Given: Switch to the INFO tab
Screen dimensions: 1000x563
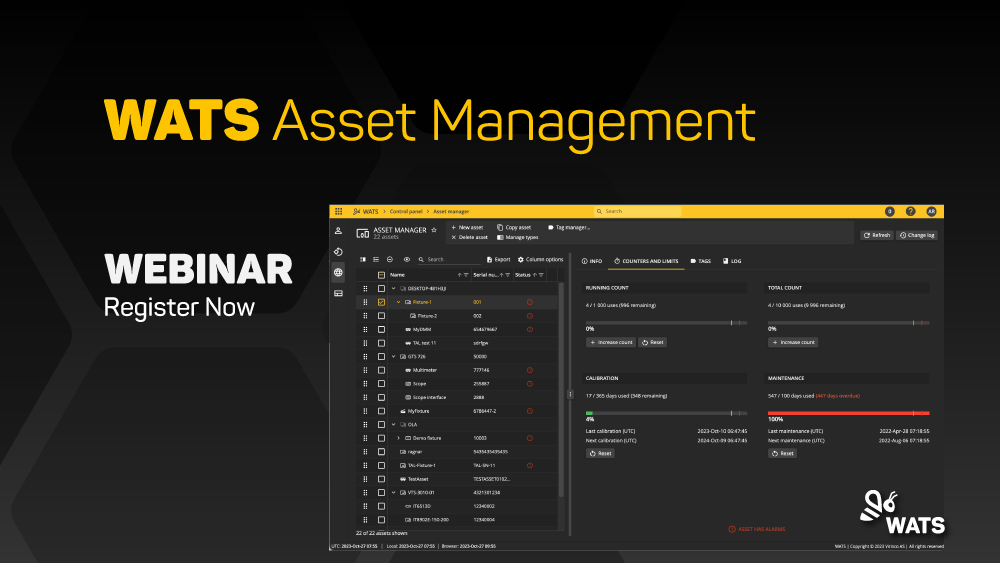Looking at the screenshot, I should pos(592,261).
